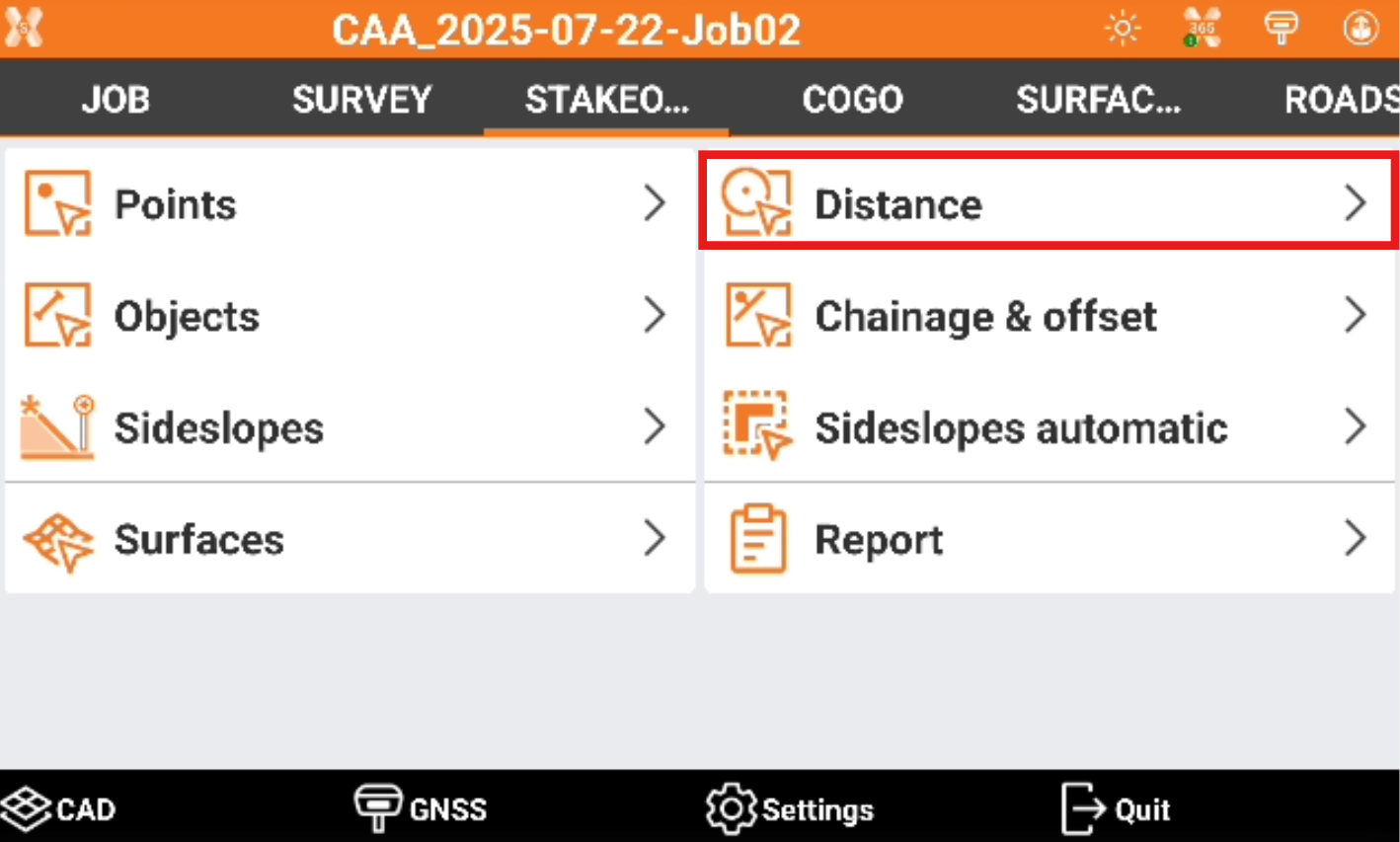Click the Surfaces mesh icon
Viewport: 1400px width, 842px height.
pos(57,540)
